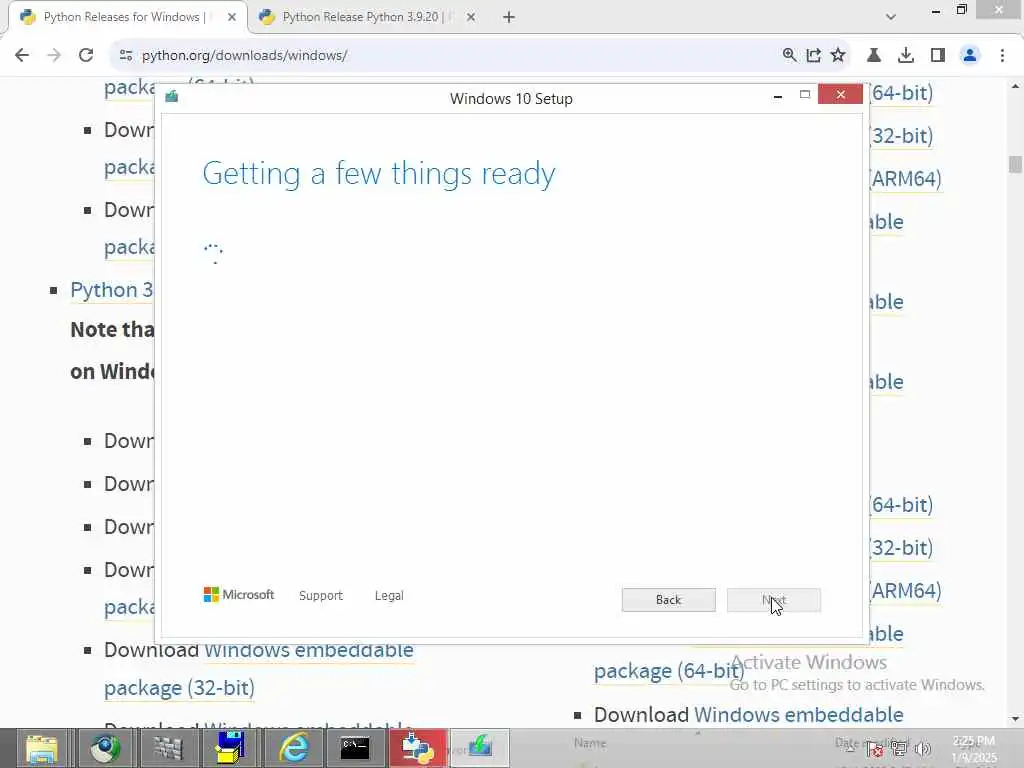
Task: Open the Python 3 release link at left
Action: tap(112, 289)
